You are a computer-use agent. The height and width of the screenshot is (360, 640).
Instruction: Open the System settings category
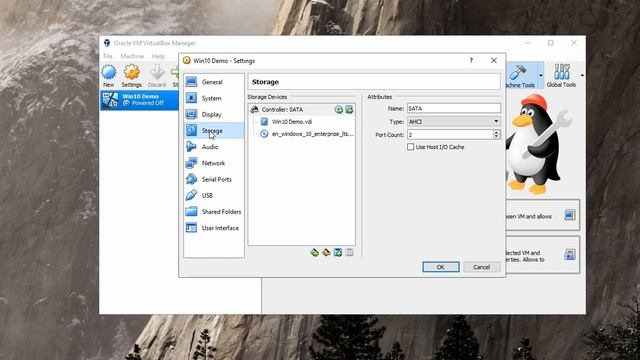pos(214,98)
